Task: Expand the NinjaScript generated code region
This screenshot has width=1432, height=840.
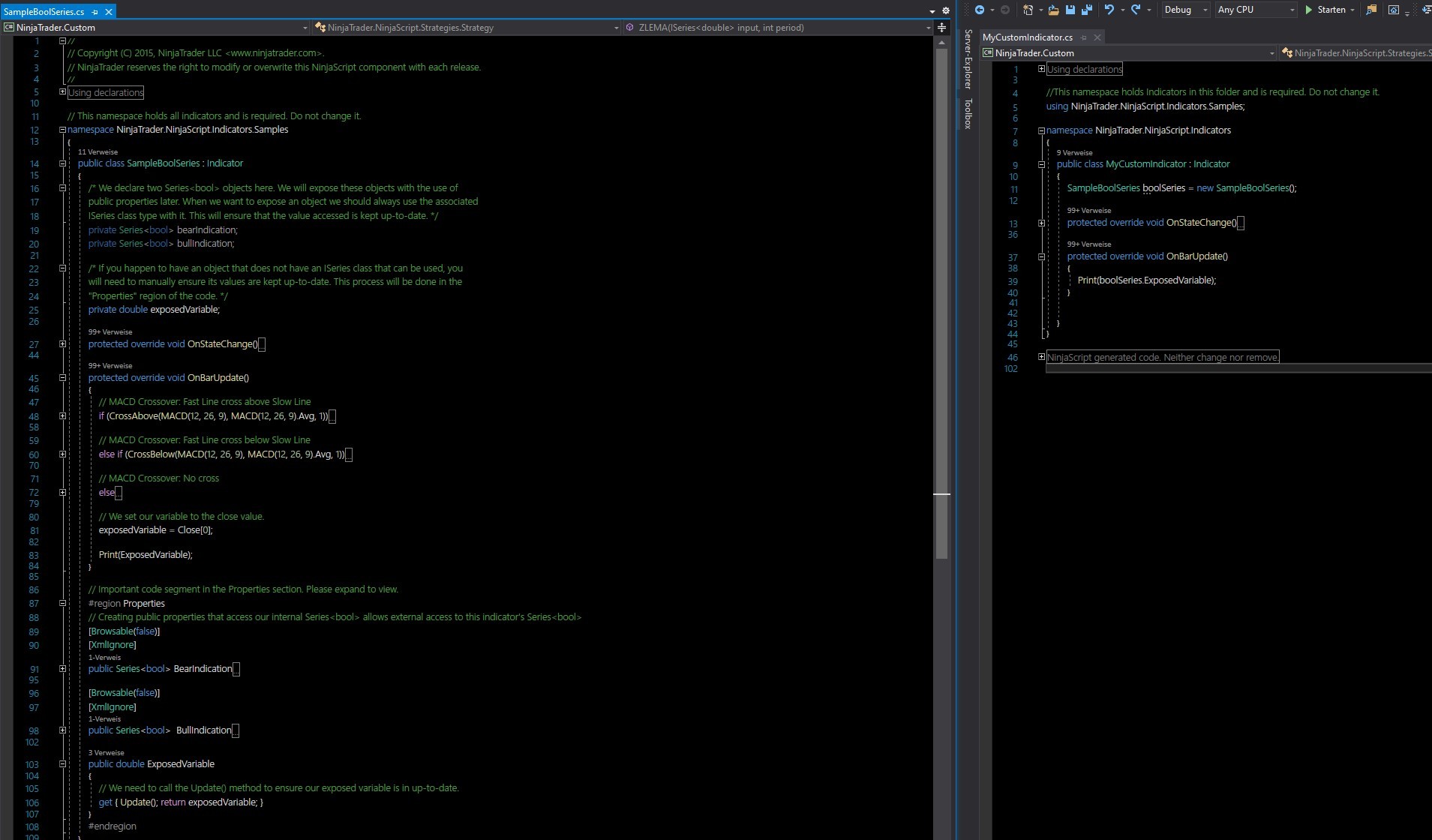Action: coord(1041,357)
